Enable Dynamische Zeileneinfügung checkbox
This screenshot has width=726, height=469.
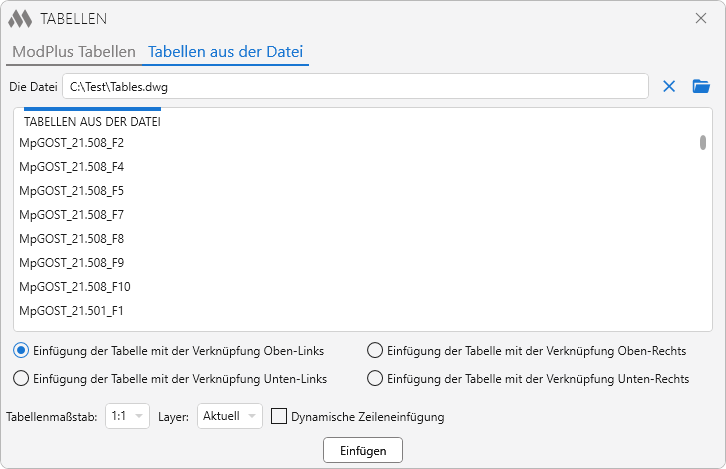(x=280, y=416)
